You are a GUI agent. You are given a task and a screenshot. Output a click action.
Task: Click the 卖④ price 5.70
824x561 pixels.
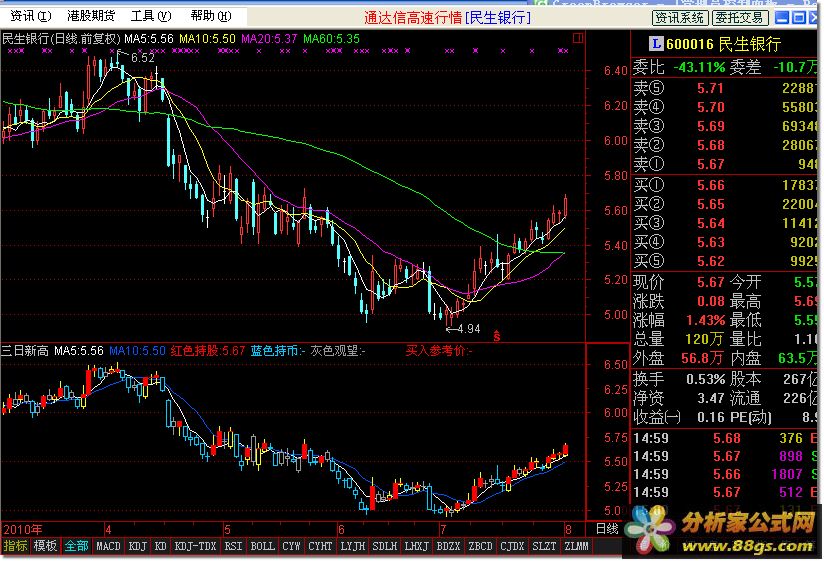710,107
